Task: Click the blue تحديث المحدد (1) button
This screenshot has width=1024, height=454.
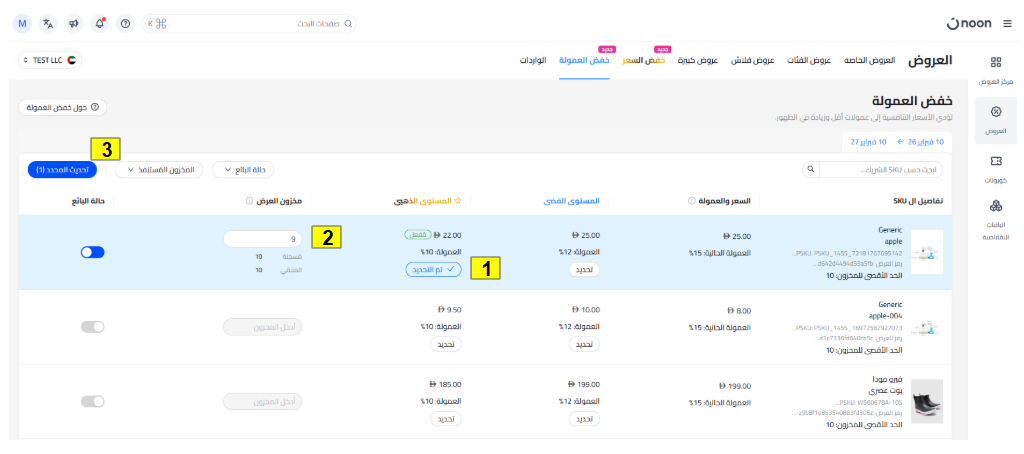Action: (63, 170)
